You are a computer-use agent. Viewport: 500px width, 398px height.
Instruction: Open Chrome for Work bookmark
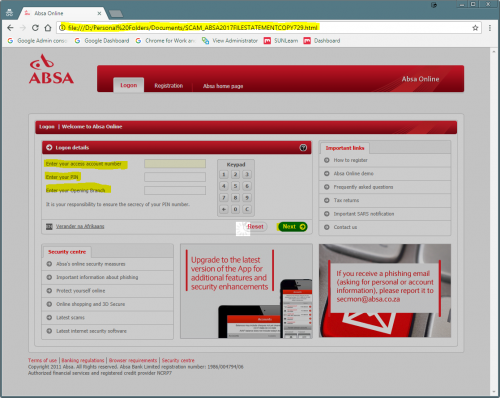(x=165, y=41)
